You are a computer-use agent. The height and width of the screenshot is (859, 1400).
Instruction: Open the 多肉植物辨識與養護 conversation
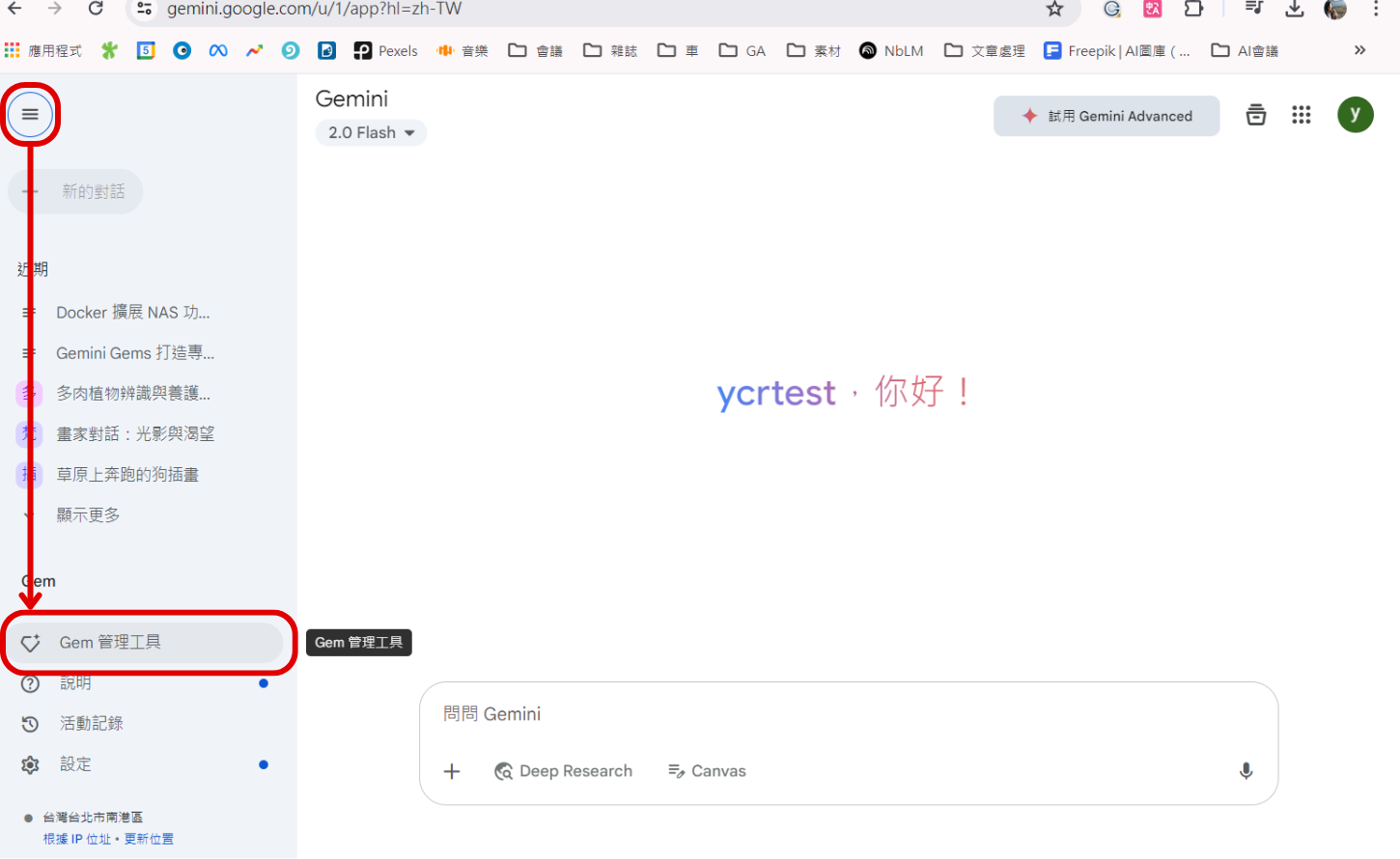click(132, 394)
